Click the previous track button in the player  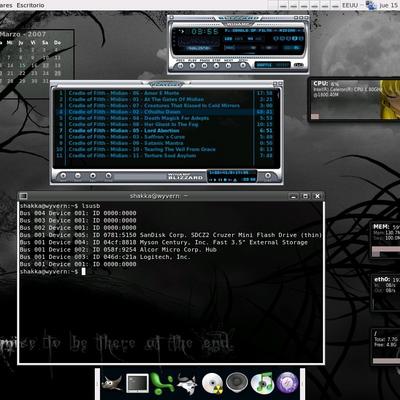(180, 66)
